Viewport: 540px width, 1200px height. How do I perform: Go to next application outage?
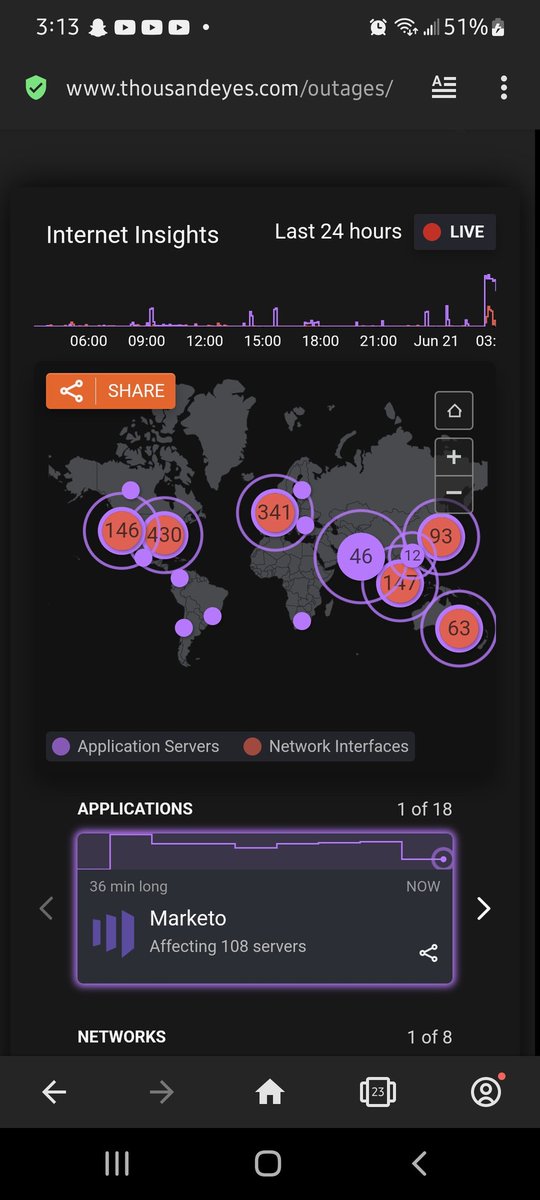(484, 908)
